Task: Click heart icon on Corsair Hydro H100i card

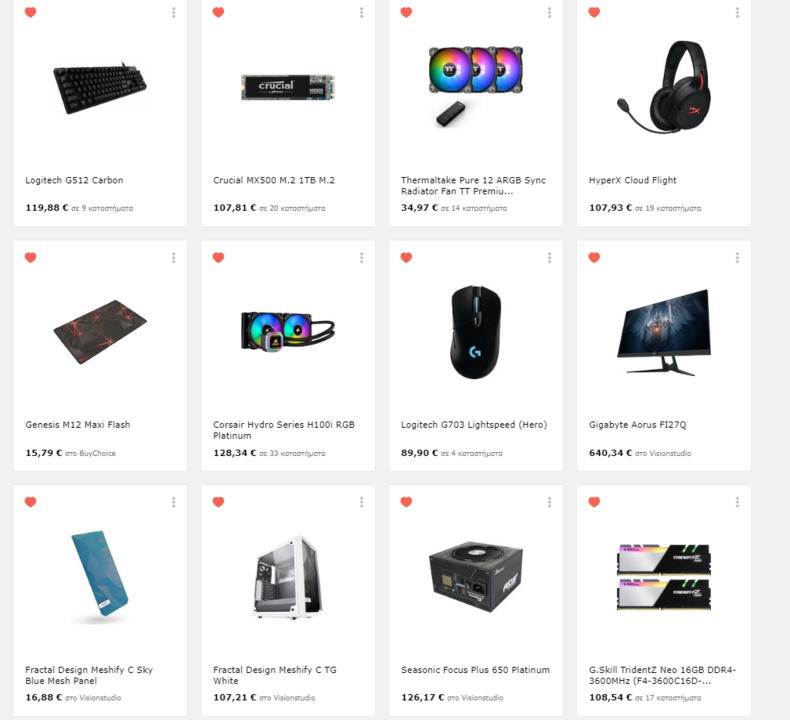Action: pyautogui.click(x=218, y=257)
